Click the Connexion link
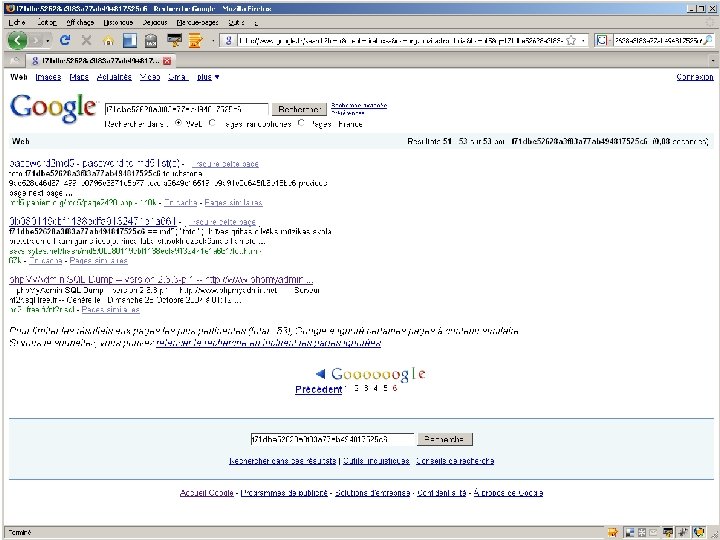This screenshot has height=540, width=720. (695, 77)
